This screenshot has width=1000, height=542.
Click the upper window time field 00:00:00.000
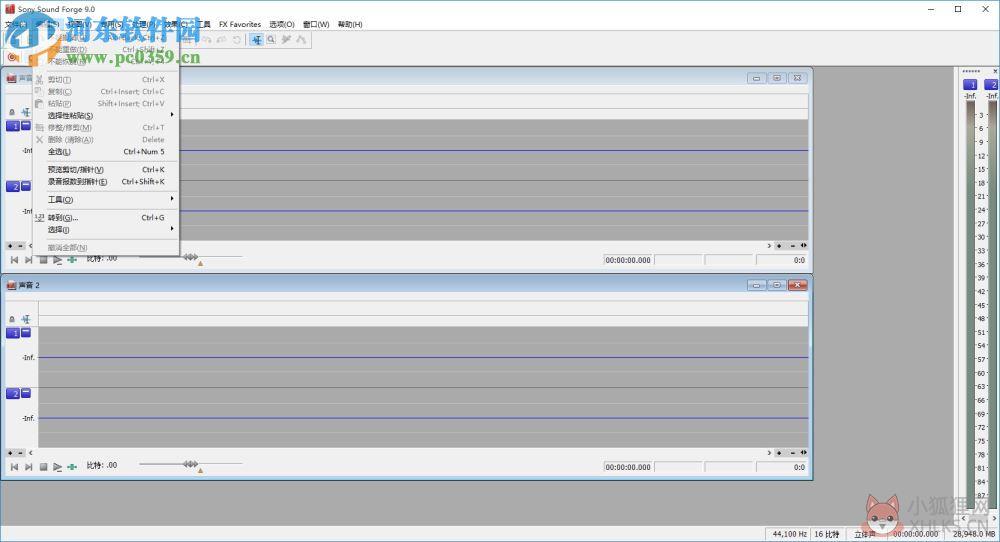click(628, 260)
